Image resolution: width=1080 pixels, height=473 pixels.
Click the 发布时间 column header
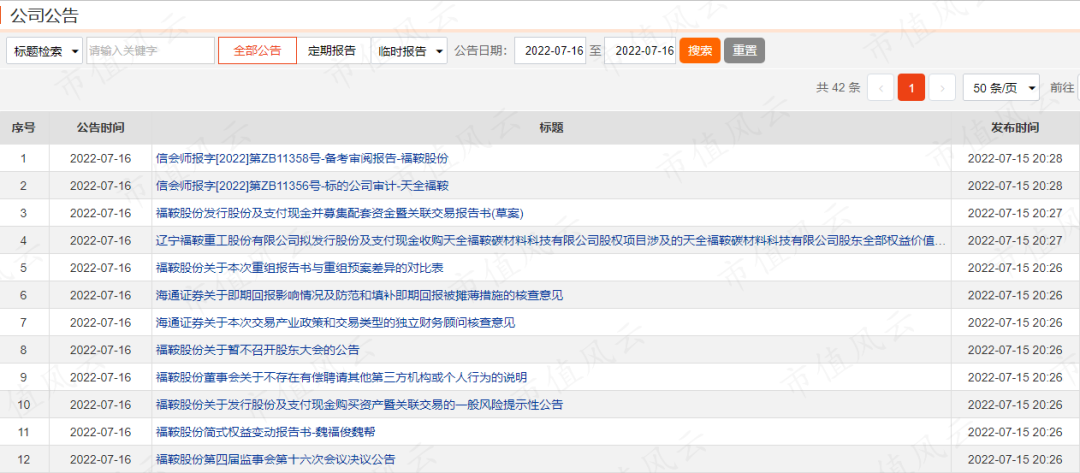(1015, 128)
